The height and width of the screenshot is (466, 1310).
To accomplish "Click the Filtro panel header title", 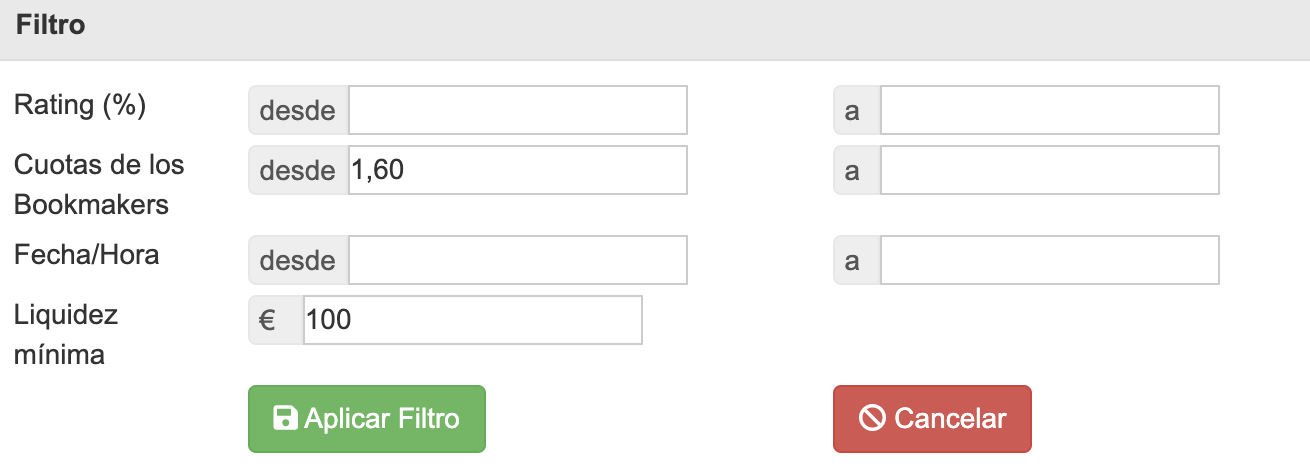I will [50, 26].
